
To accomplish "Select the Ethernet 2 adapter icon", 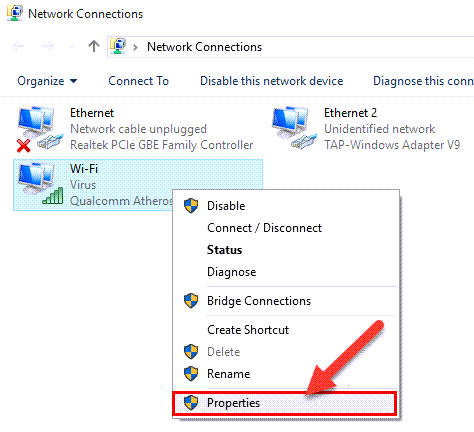I will point(294,128).
